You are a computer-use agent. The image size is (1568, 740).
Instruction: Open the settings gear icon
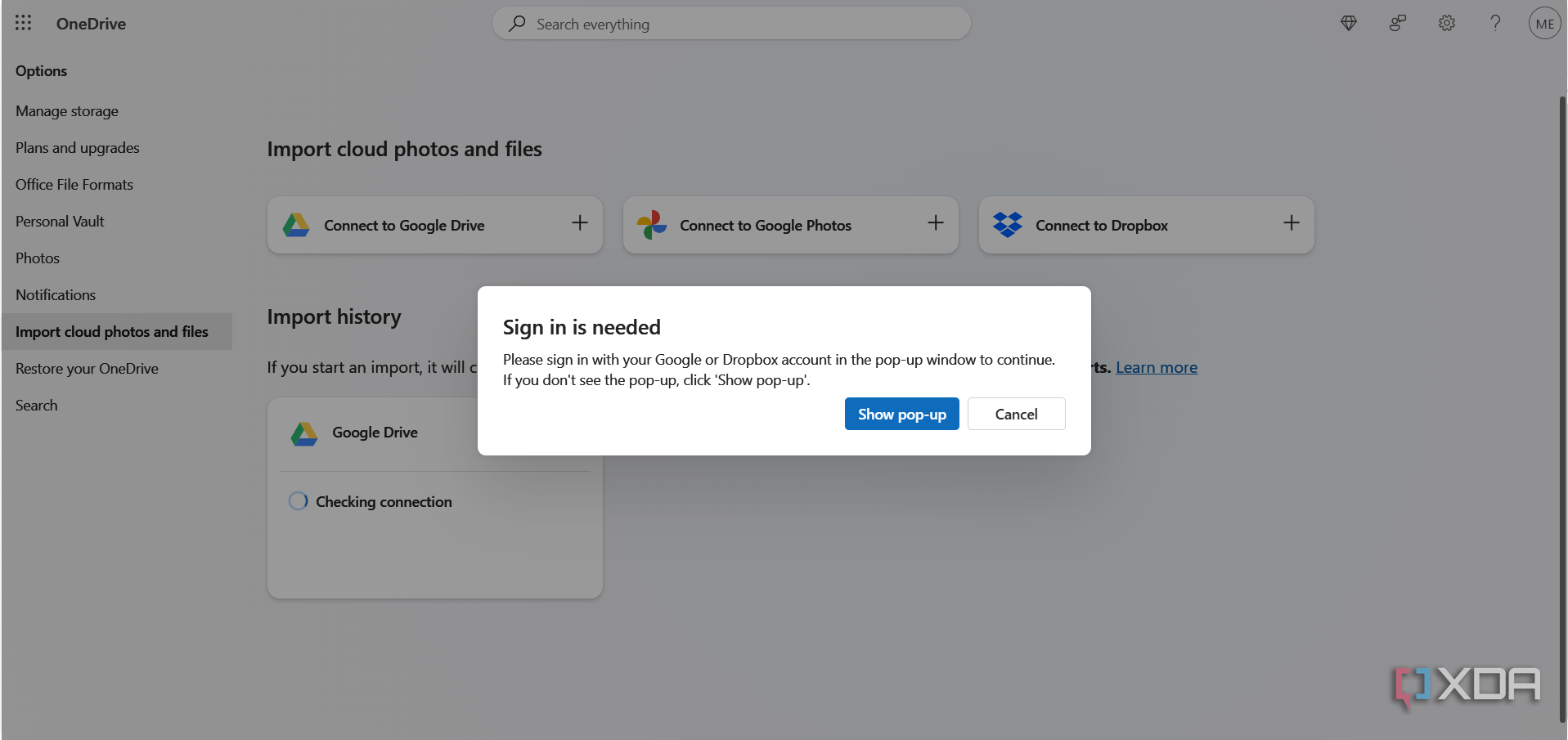(1447, 23)
